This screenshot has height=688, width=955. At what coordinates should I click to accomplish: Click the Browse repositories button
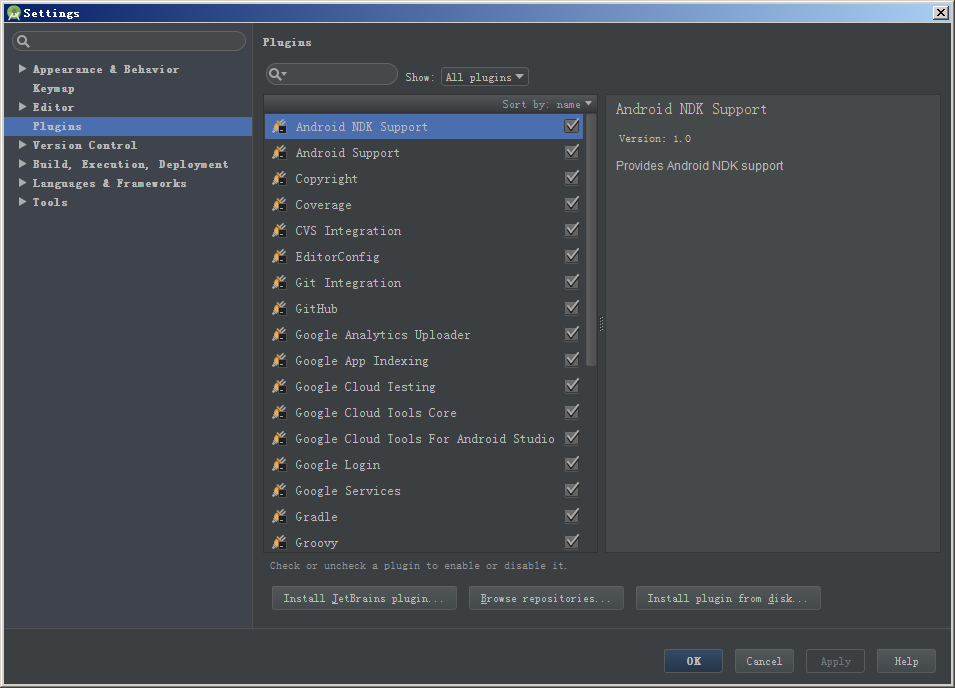[x=546, y=598]
